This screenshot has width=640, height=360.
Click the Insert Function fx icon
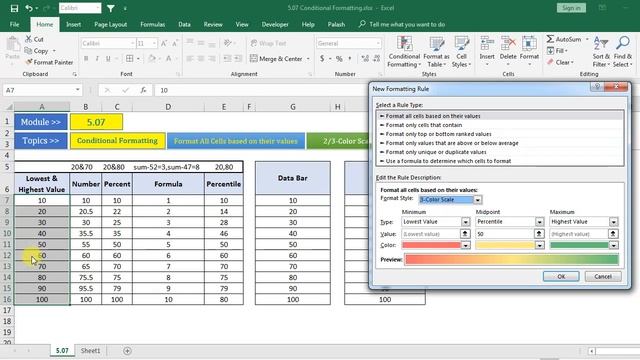tap(143, 90)
